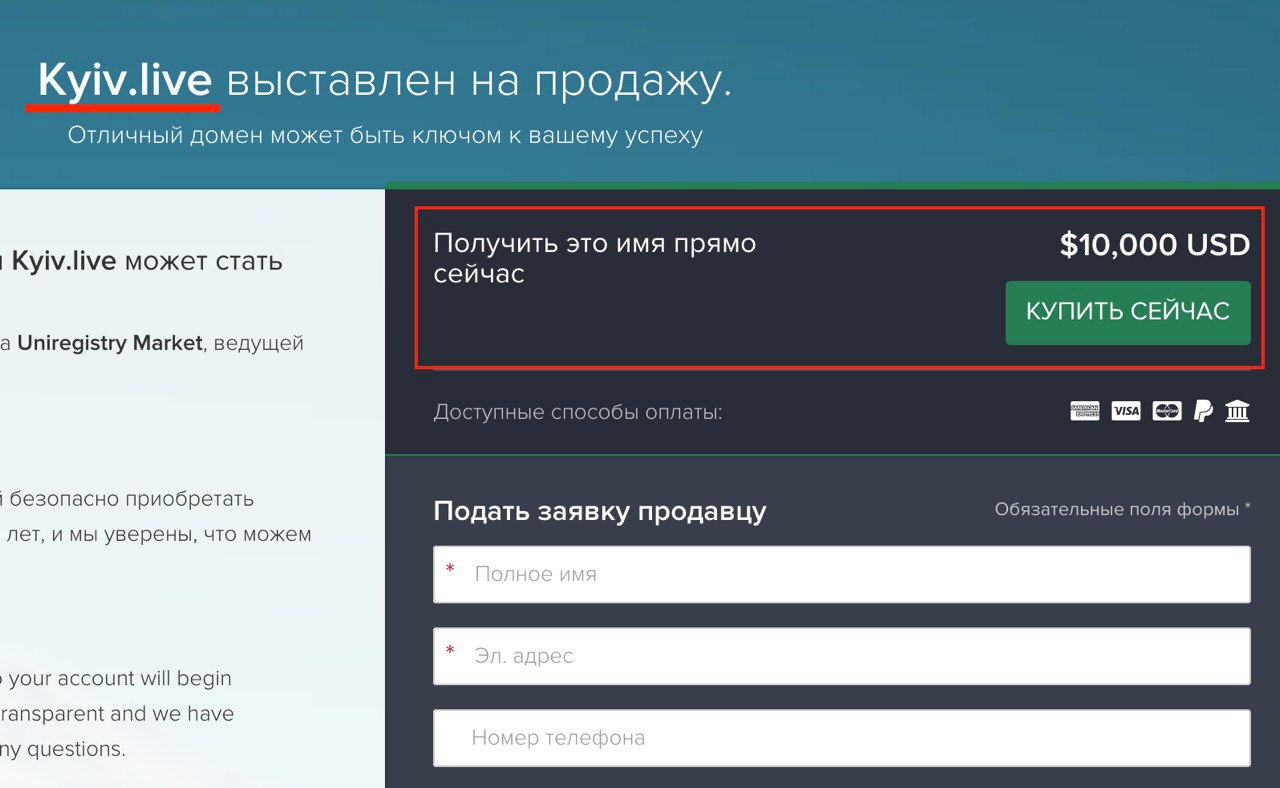This screenshot has width=1280, height=788.
Task: Click the Kyiv.live domain title in header
Action: point(125,80)
